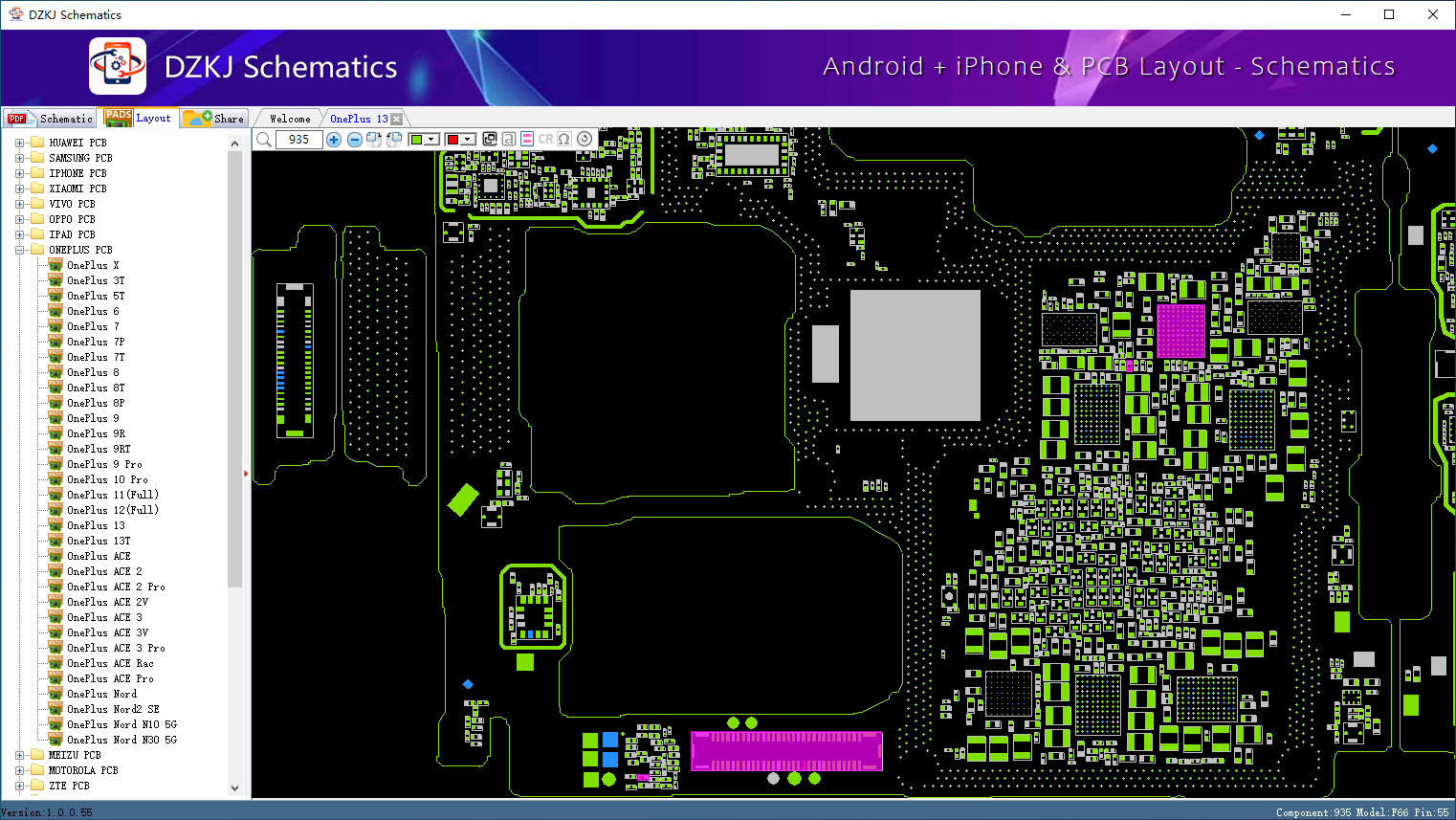Screen dimensions: 1456x820
Task: Click the Version:1.0.0.55 status text
Action: click(47, 812)
